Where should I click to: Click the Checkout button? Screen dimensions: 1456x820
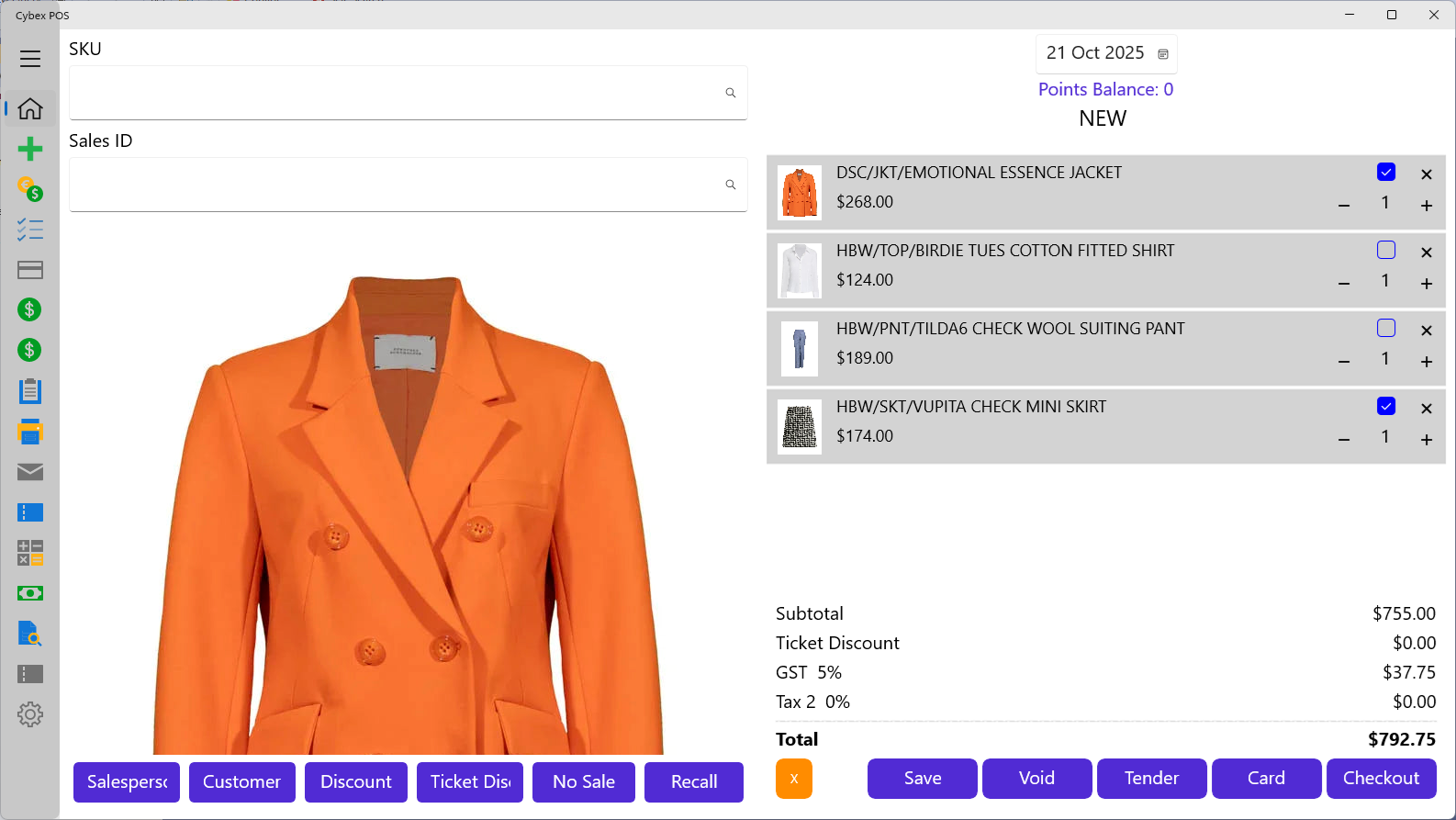click(1382, 779)
